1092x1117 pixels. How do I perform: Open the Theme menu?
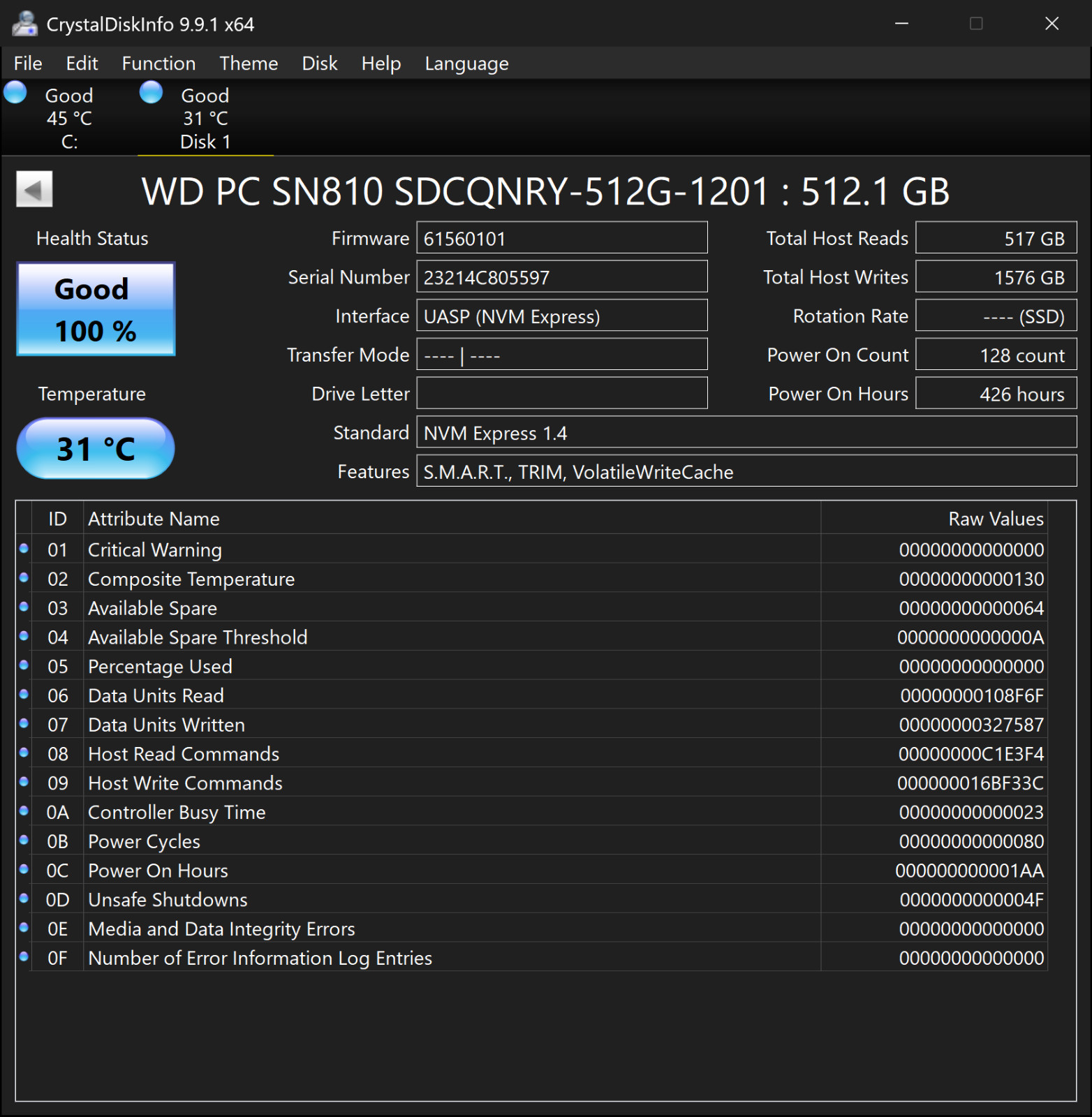249,64
